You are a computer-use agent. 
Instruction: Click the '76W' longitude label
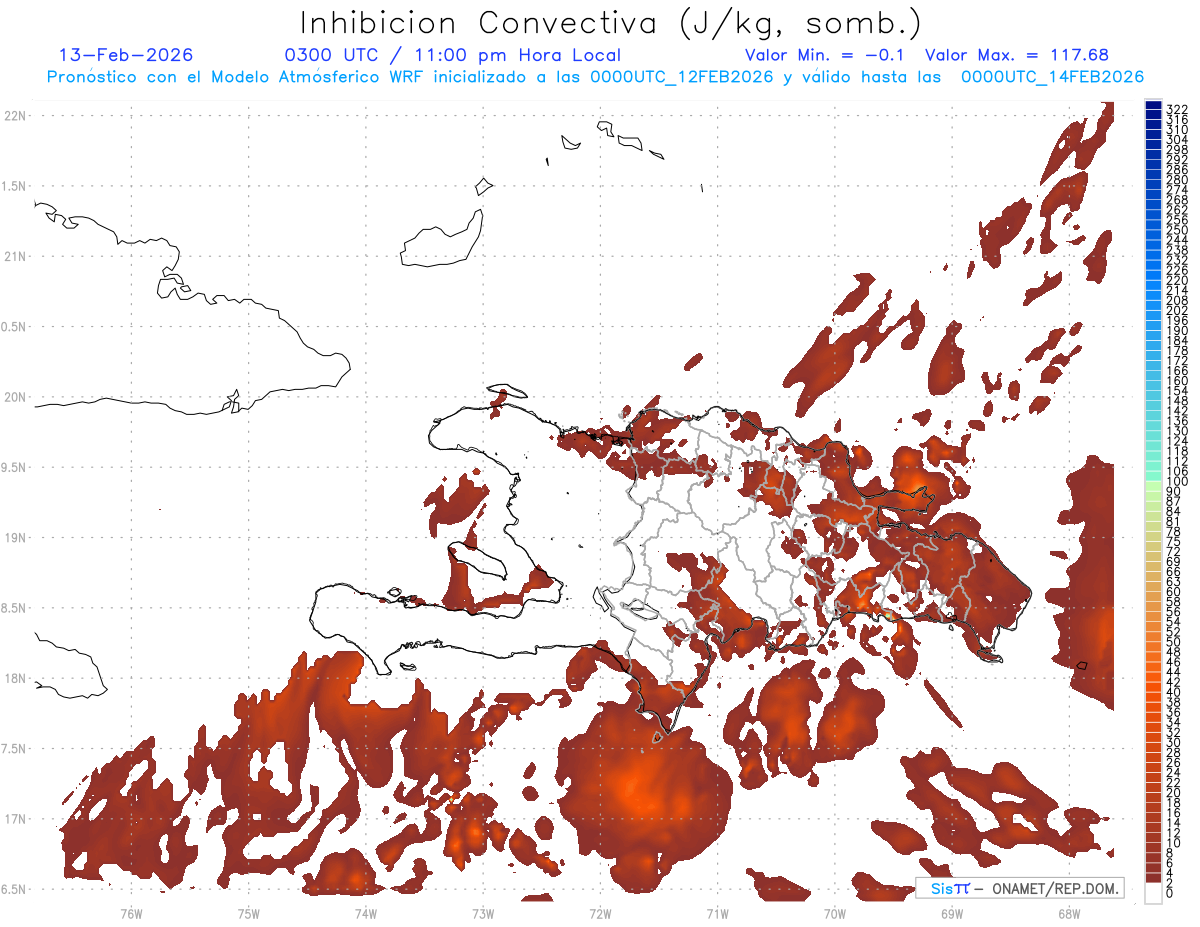point(132,913)
